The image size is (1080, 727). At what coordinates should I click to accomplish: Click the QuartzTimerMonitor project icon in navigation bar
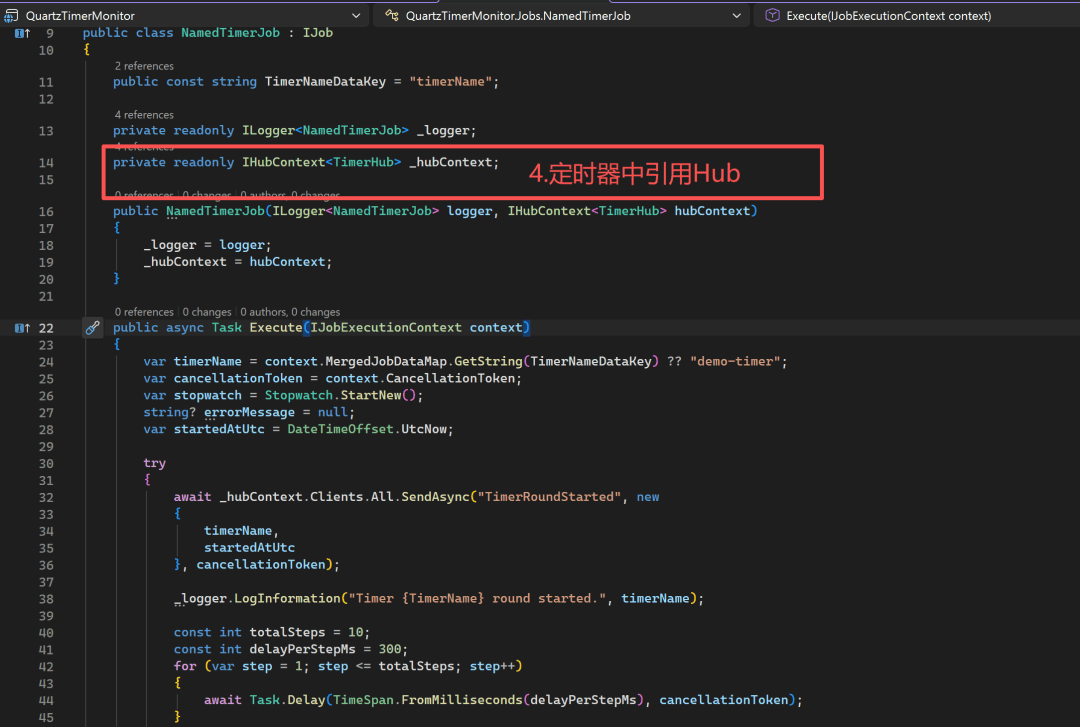click(11, 15)
